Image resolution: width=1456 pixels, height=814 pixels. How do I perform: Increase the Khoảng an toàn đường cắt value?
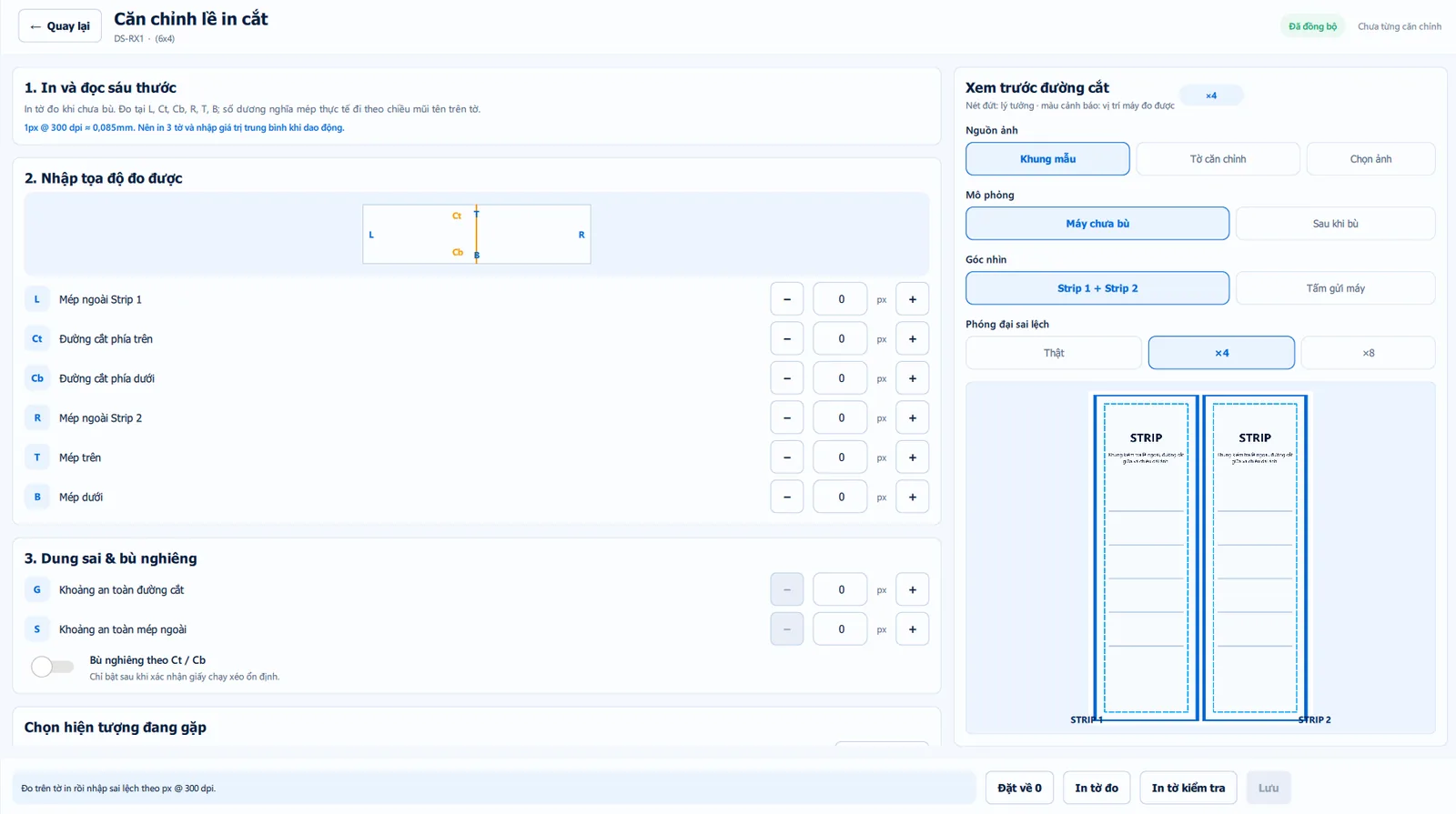click(x=913, y=589)
